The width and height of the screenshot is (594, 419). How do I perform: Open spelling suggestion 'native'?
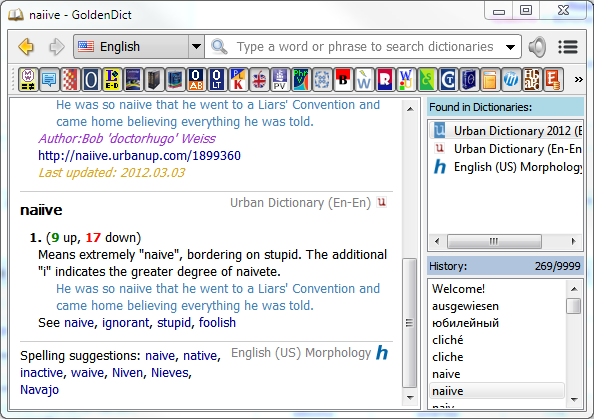[200, 356]
